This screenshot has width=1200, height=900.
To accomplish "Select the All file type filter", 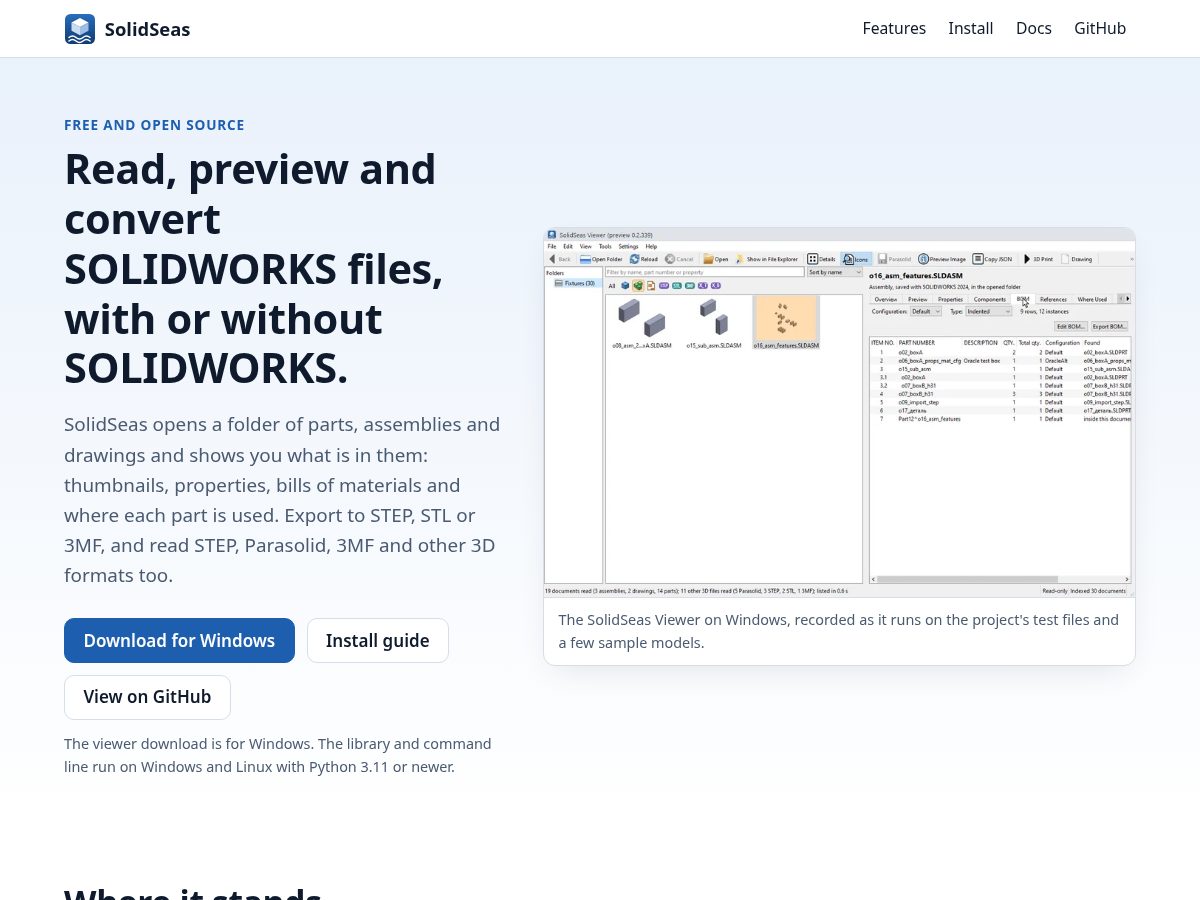I will tap(612, 286).
